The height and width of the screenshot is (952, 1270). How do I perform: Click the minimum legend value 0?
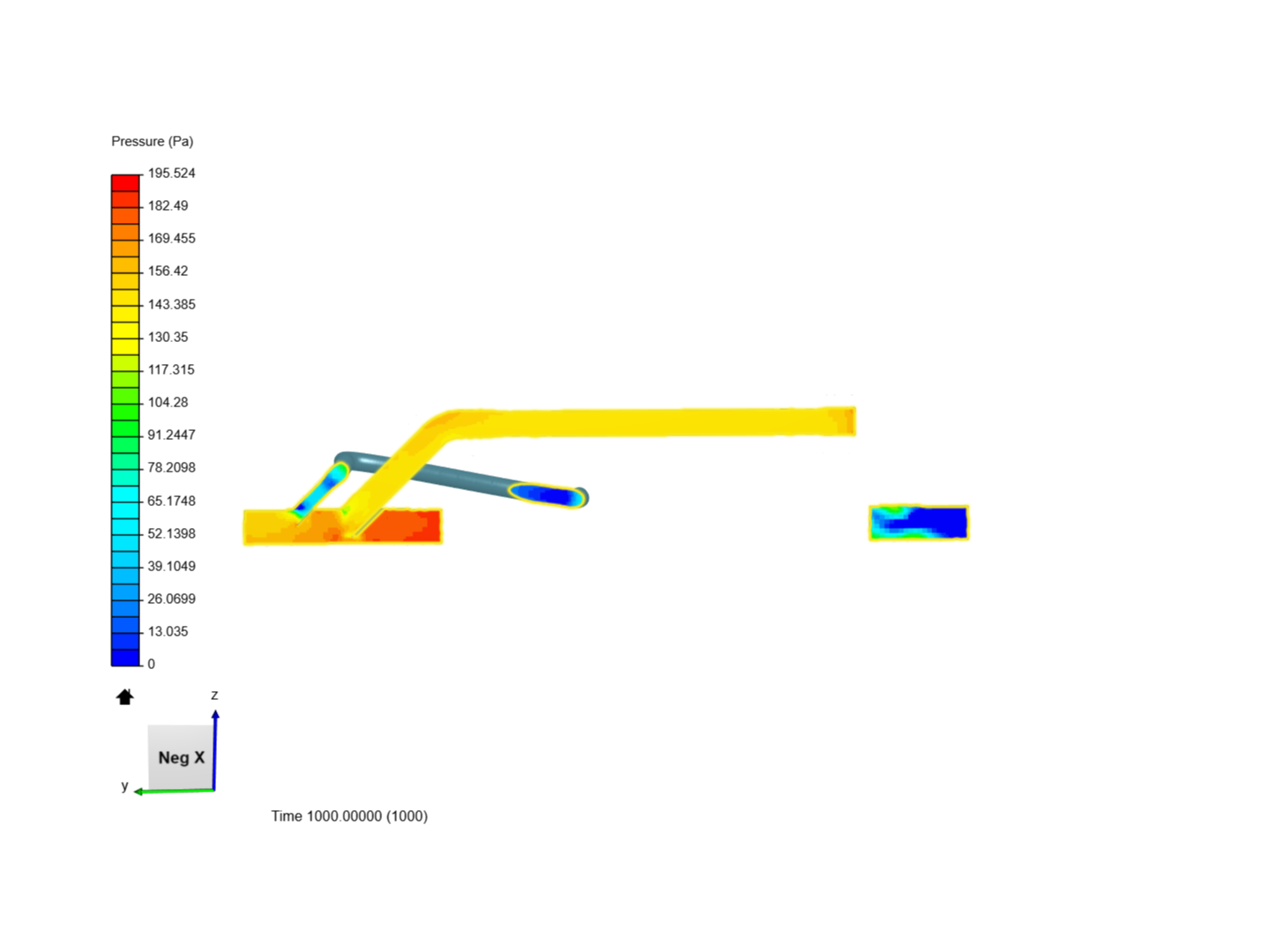click(151, 664)
